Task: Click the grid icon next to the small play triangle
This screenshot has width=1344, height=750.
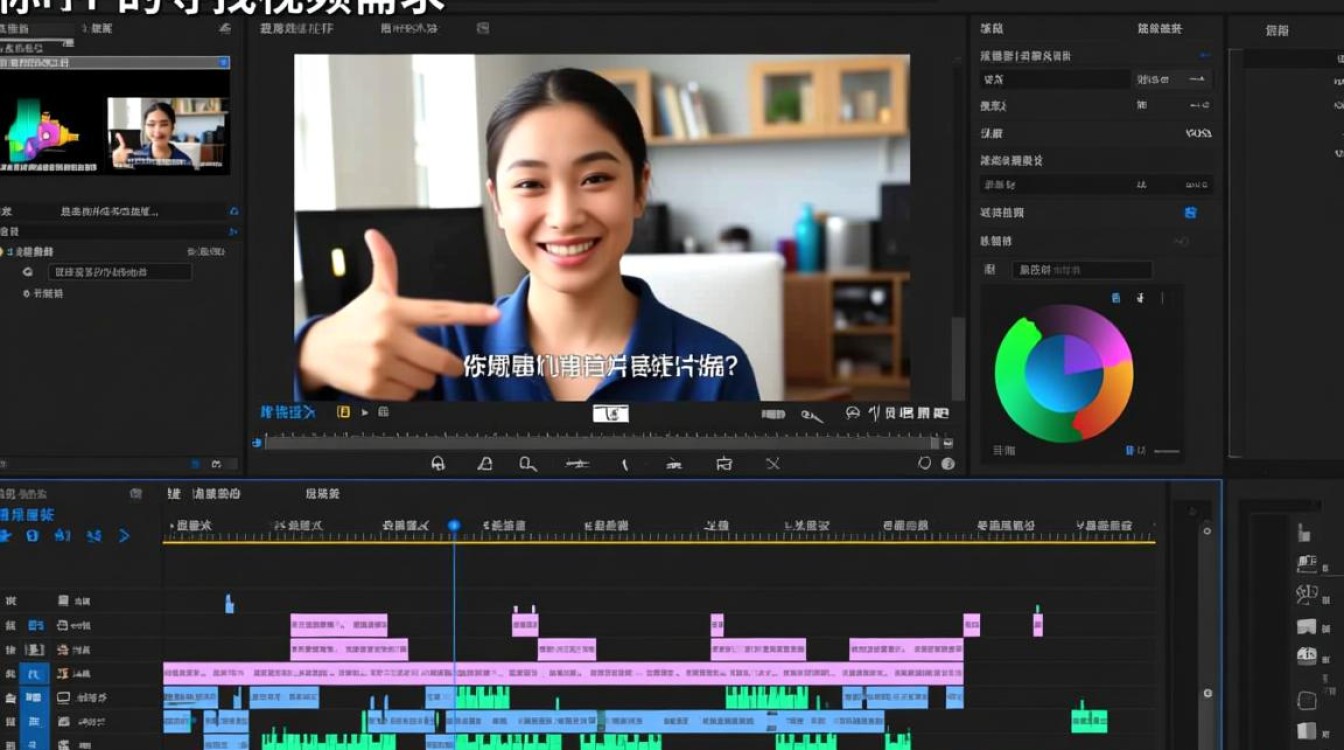Action: coord(383,412)
